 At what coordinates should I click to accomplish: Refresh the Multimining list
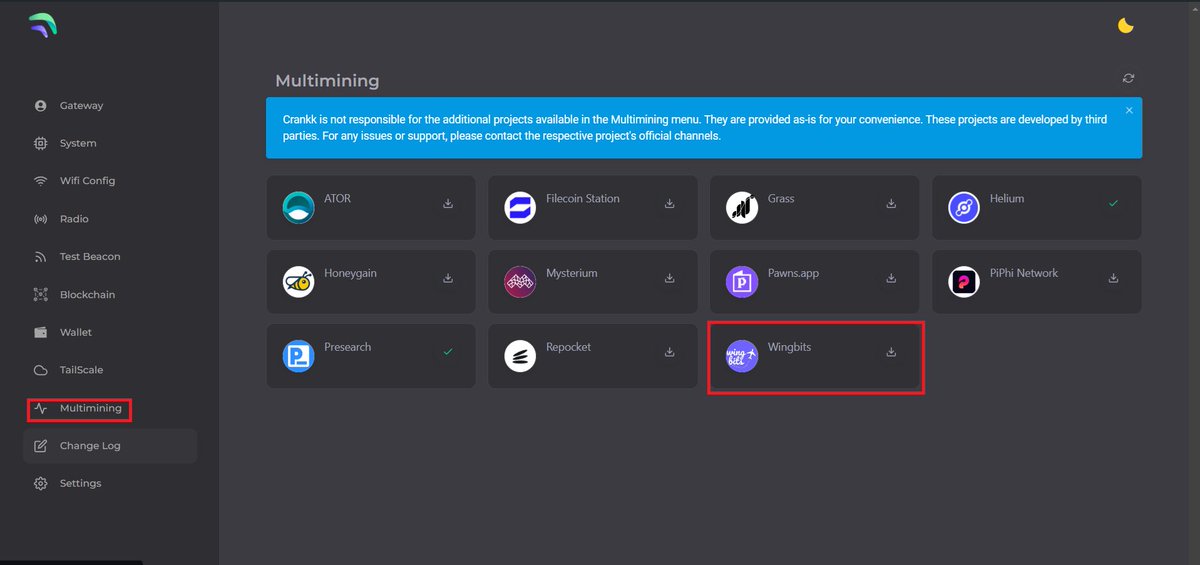pyautogui.click(x=1129, y=78)
